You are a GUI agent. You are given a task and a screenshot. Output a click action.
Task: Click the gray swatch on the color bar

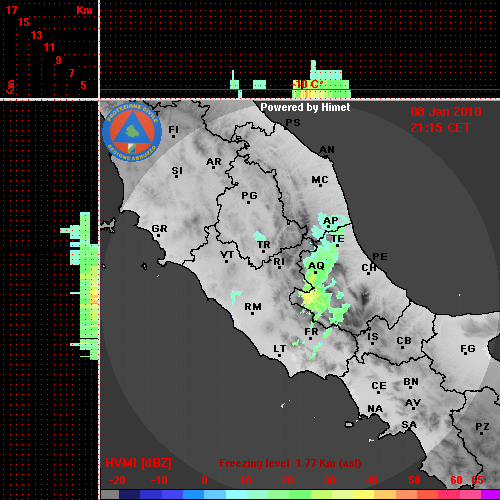pyautogui.click(x=110, y=495)
